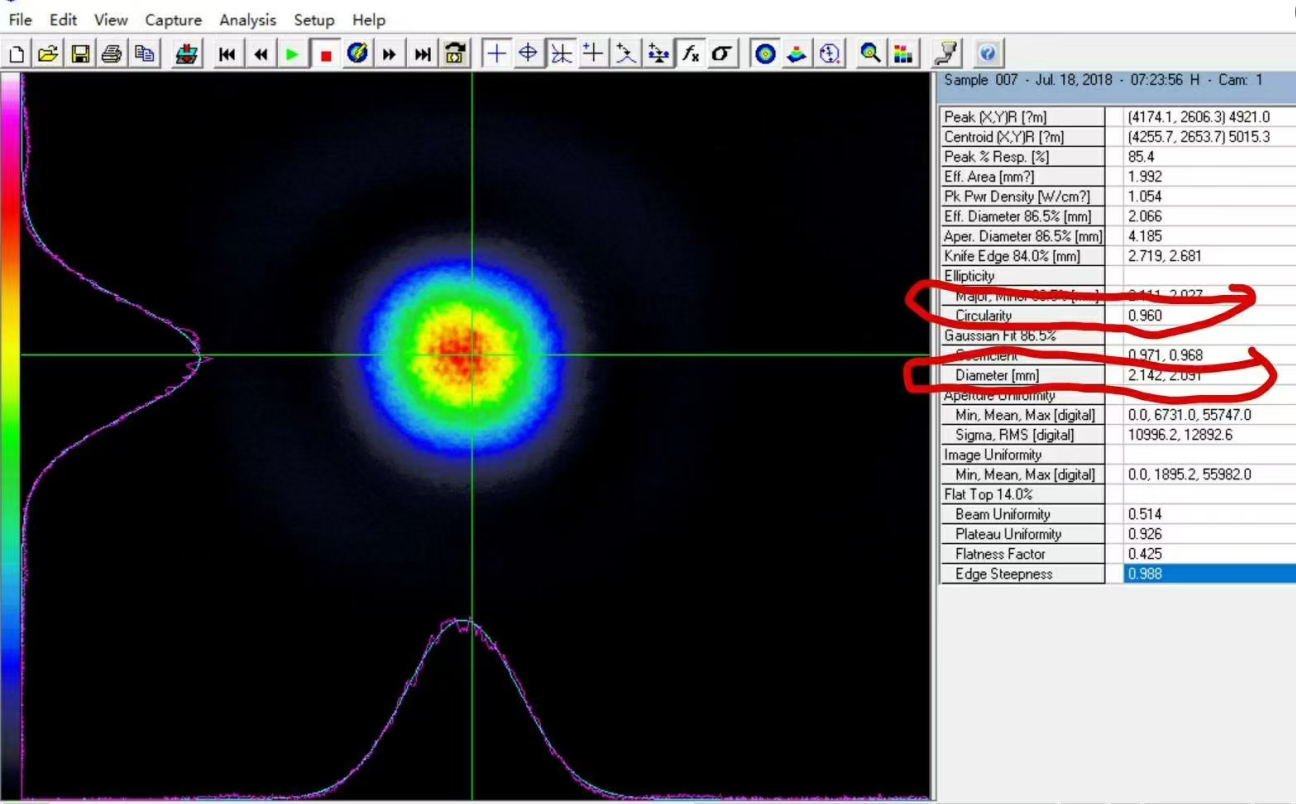This screenshot has width=1296, height=804.
Task: Toggle the fx computations icon
Action: tap(690, 54)
